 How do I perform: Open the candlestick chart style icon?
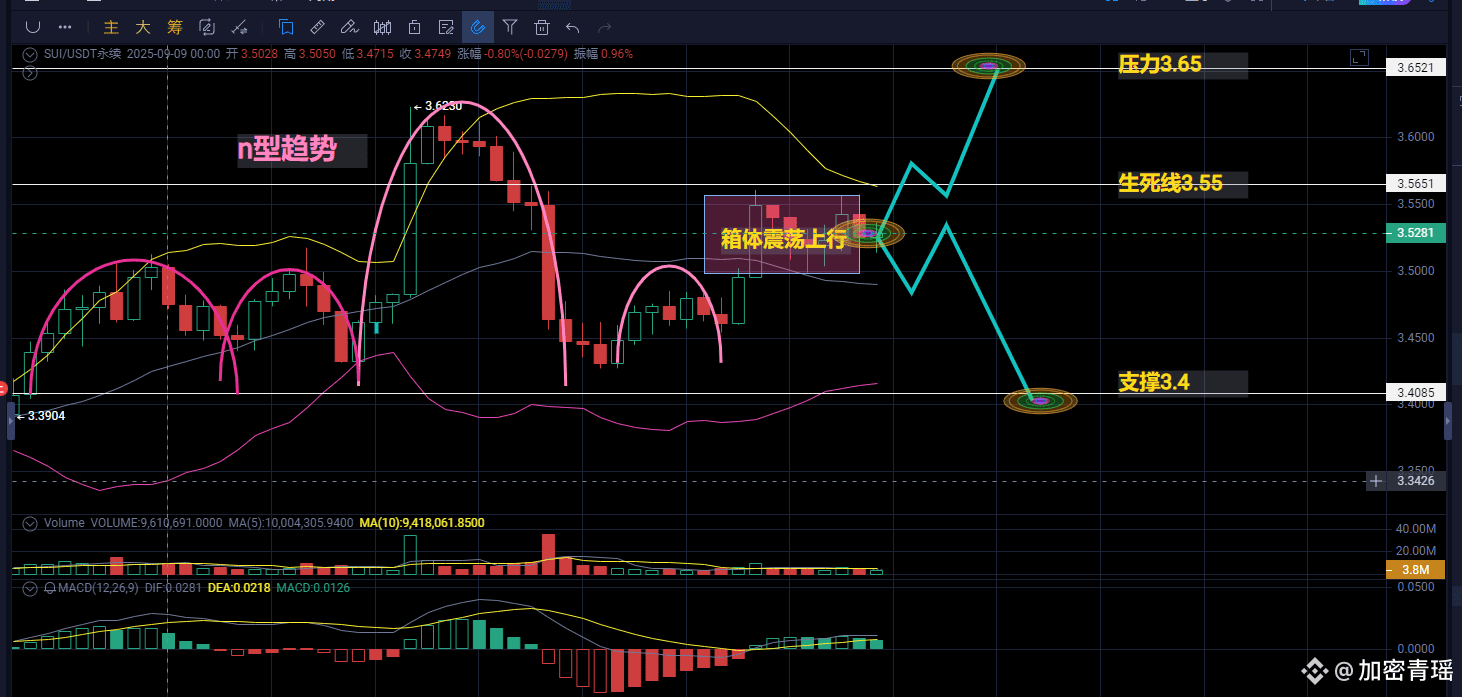[x=381, y=27]
